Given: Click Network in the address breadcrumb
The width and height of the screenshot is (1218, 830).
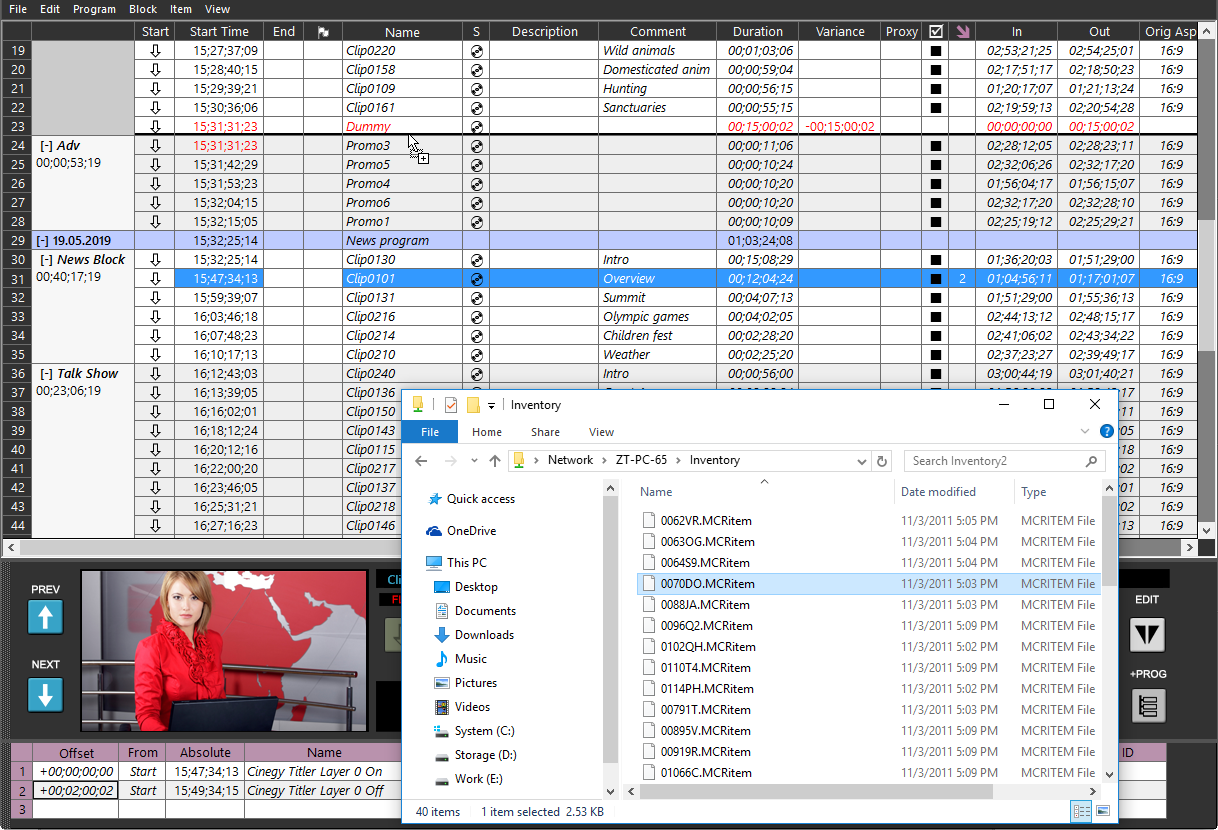Looking at the screenshot, I should [570, 461].
